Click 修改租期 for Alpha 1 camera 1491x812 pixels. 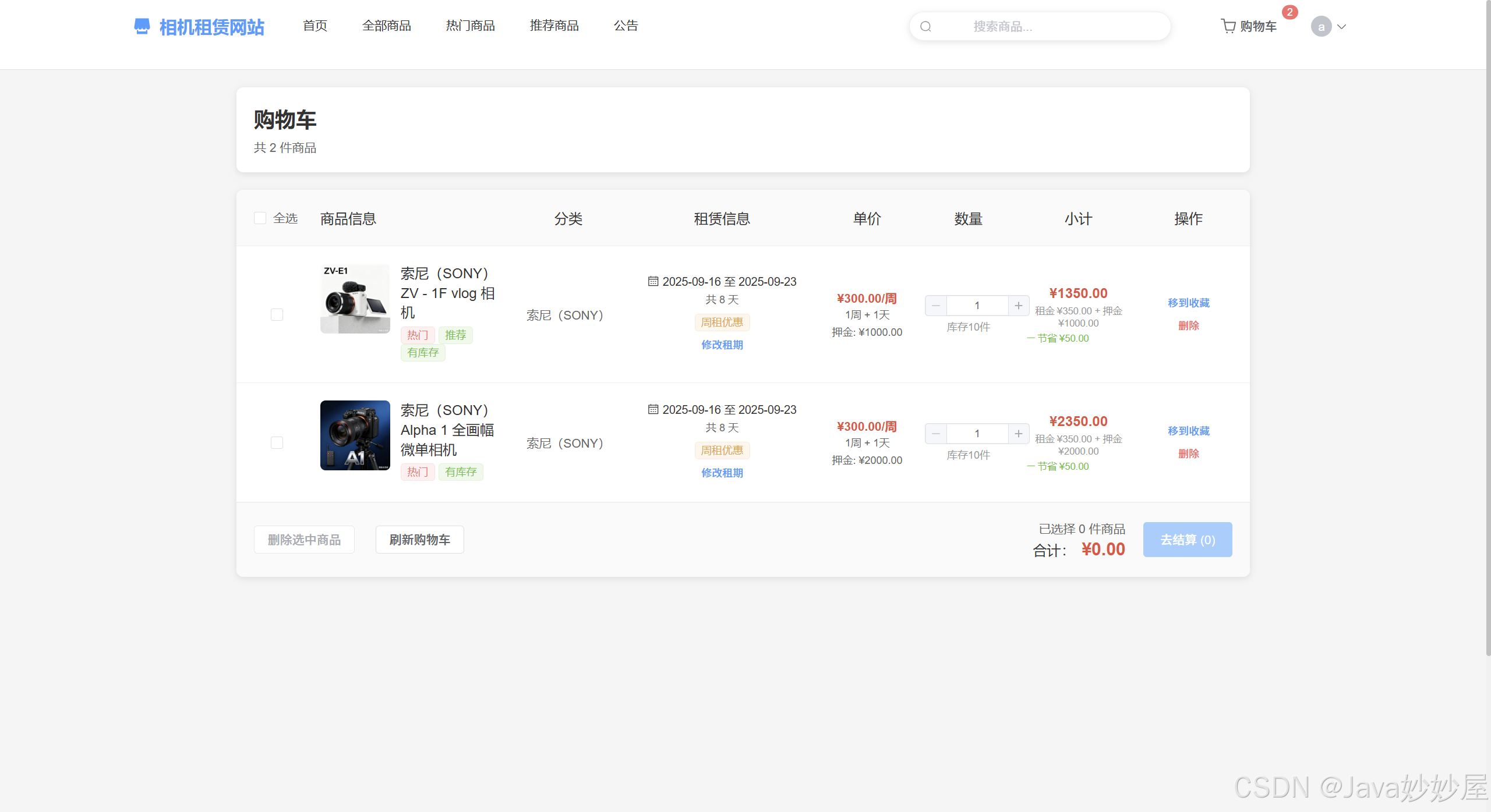click(x=722, y=473)
